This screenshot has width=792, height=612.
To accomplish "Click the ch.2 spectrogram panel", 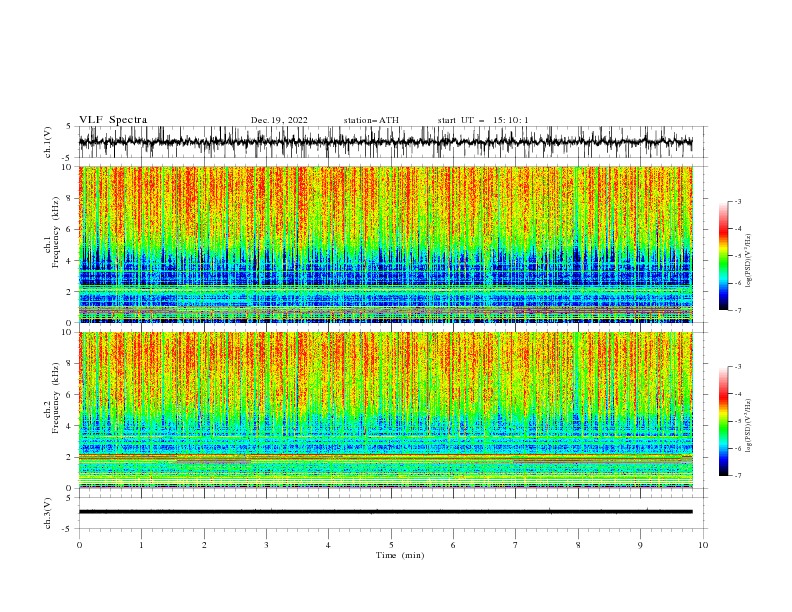I will pos(385,410).
